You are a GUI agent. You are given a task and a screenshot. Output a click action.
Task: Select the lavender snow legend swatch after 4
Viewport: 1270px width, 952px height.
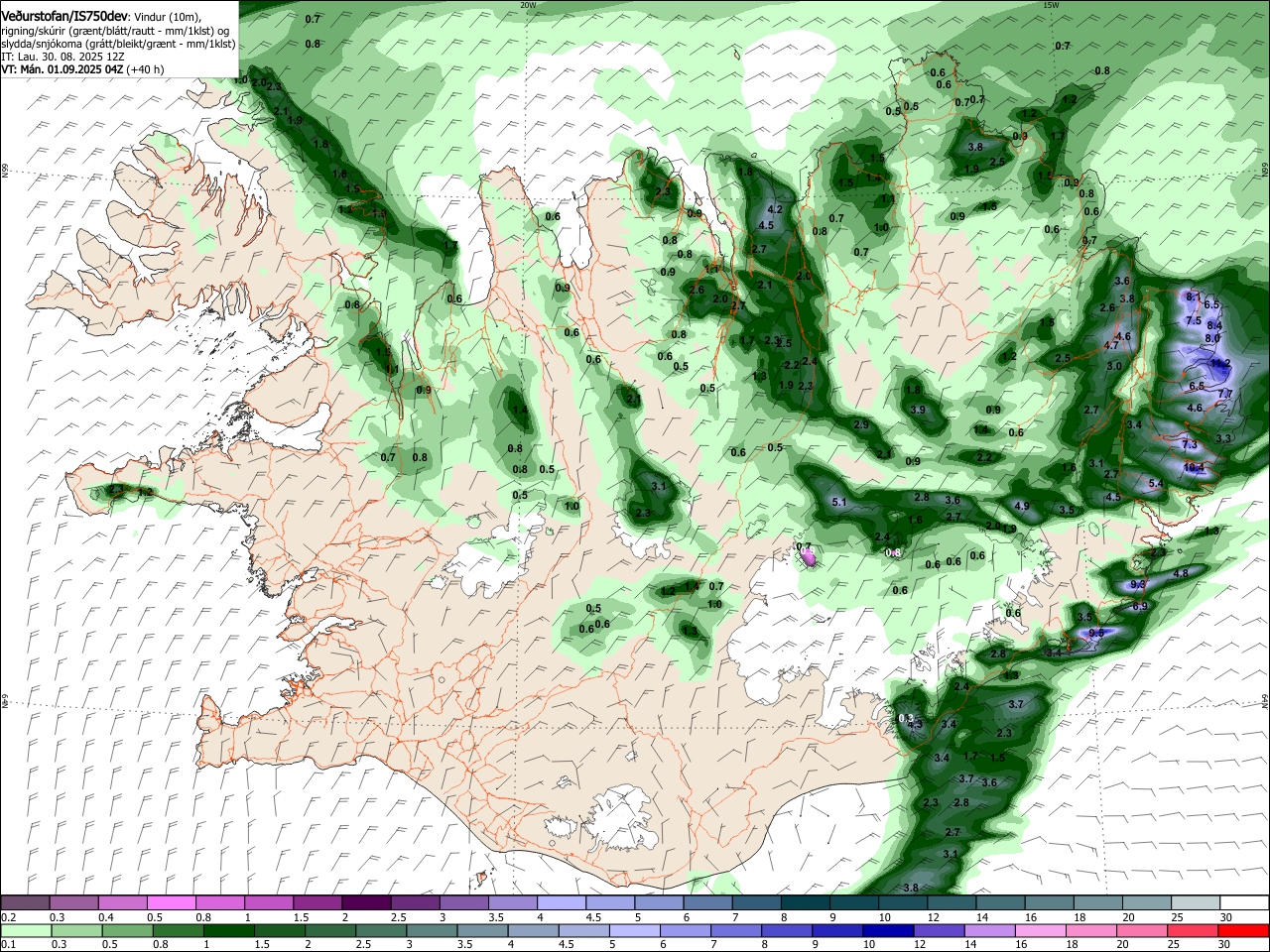[561, 902]
